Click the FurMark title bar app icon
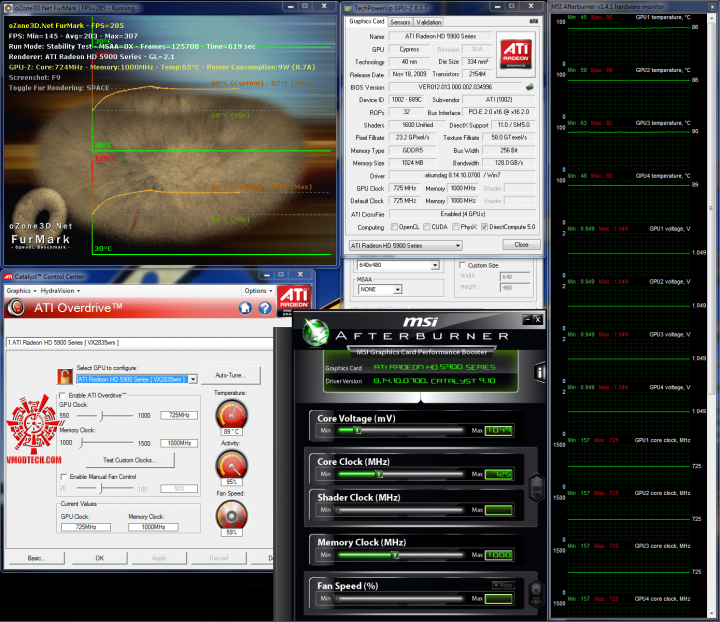The width and height of the screenshot is (720, 622). [8, 8]
